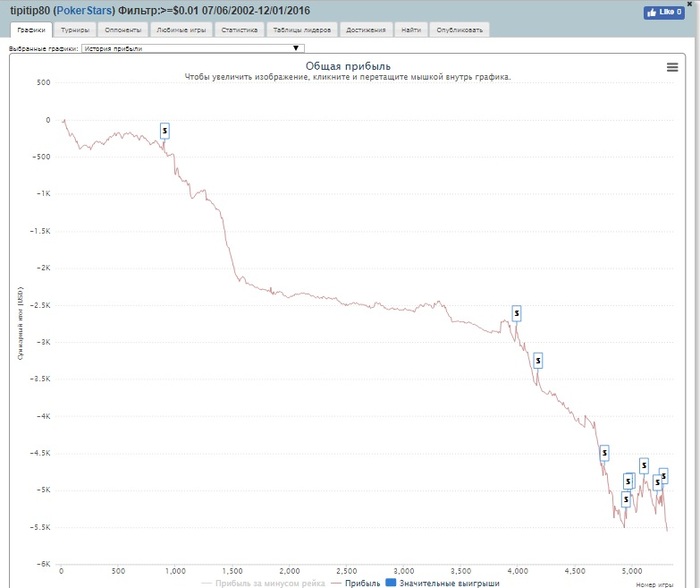Click the x-axis title Номер игры
700x588 pixels.
point(654,584)
